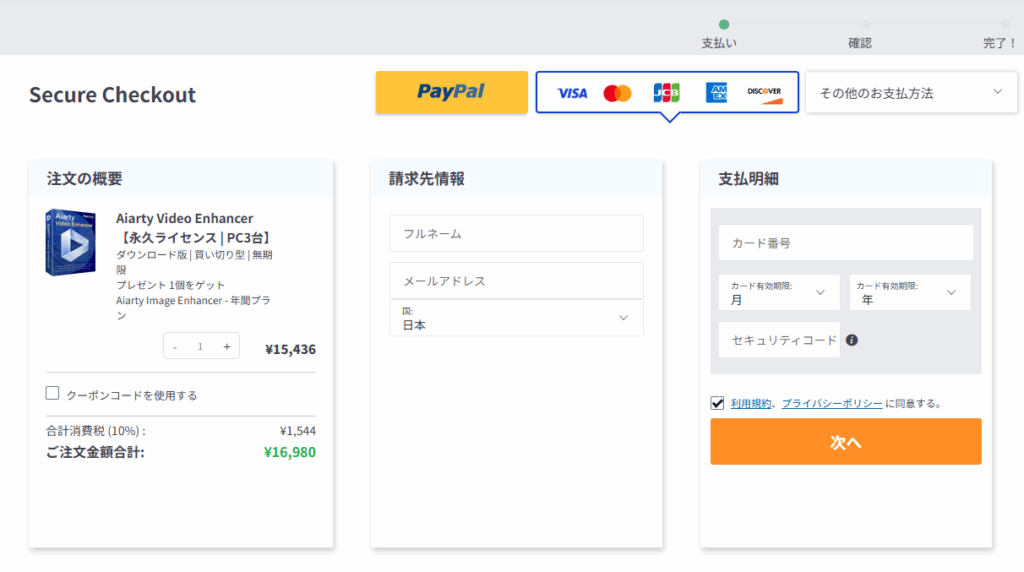The image size is (1024, 572).
Task: Click the ご注文金額合計 label
Action: click(x=95, y=452)
